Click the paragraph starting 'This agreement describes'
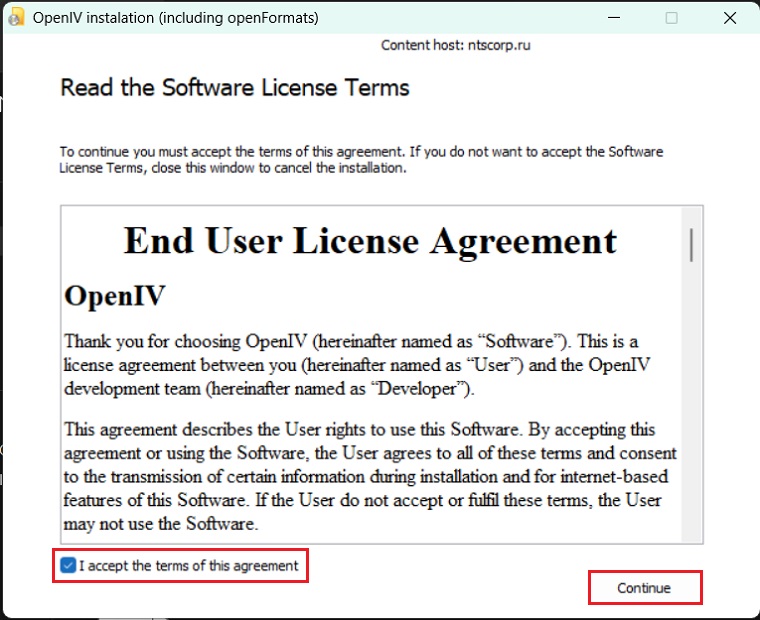 pyautogui.click(x=370, y=477)
